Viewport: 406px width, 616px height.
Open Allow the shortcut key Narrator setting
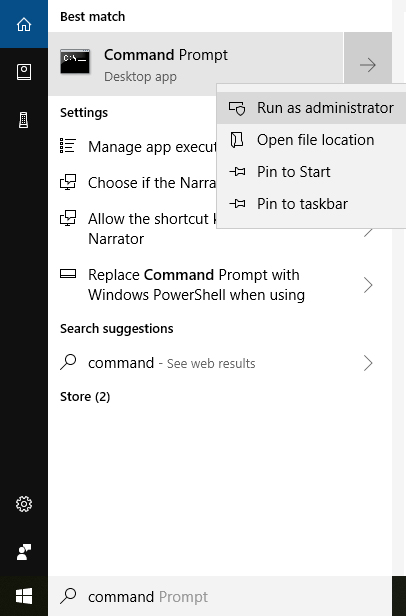132,229
